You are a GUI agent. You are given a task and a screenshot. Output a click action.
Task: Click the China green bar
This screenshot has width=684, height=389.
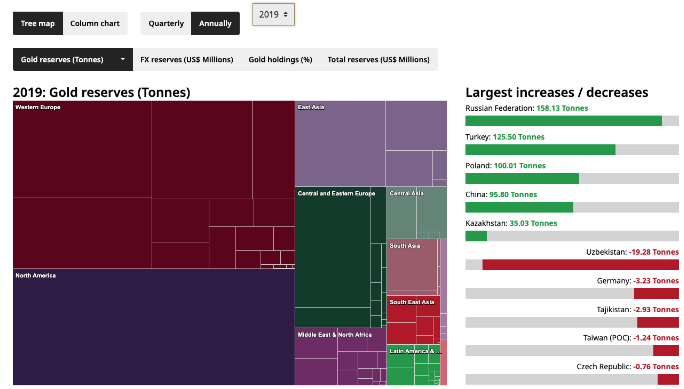pos(519,207)
